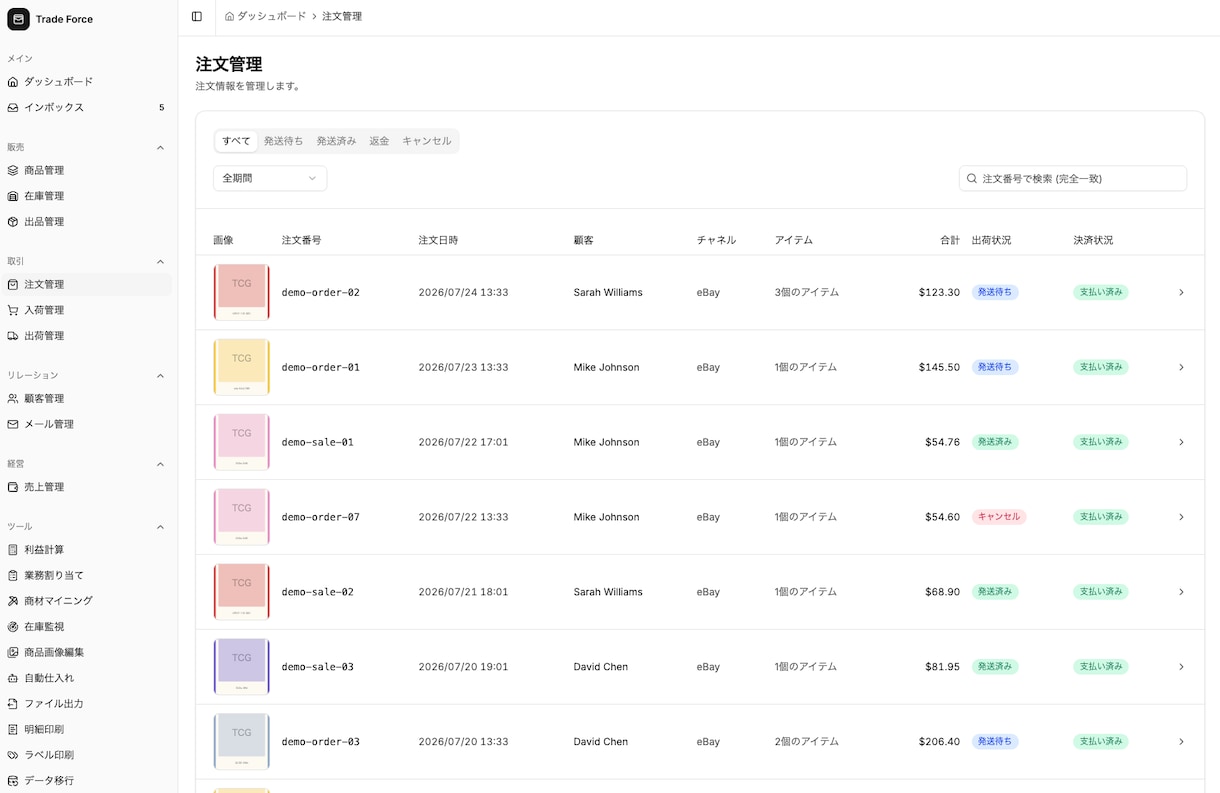Screen dimensions: 1220x793
Task: Click the 注文日時 column header
Action: click(x=438, y=240)
